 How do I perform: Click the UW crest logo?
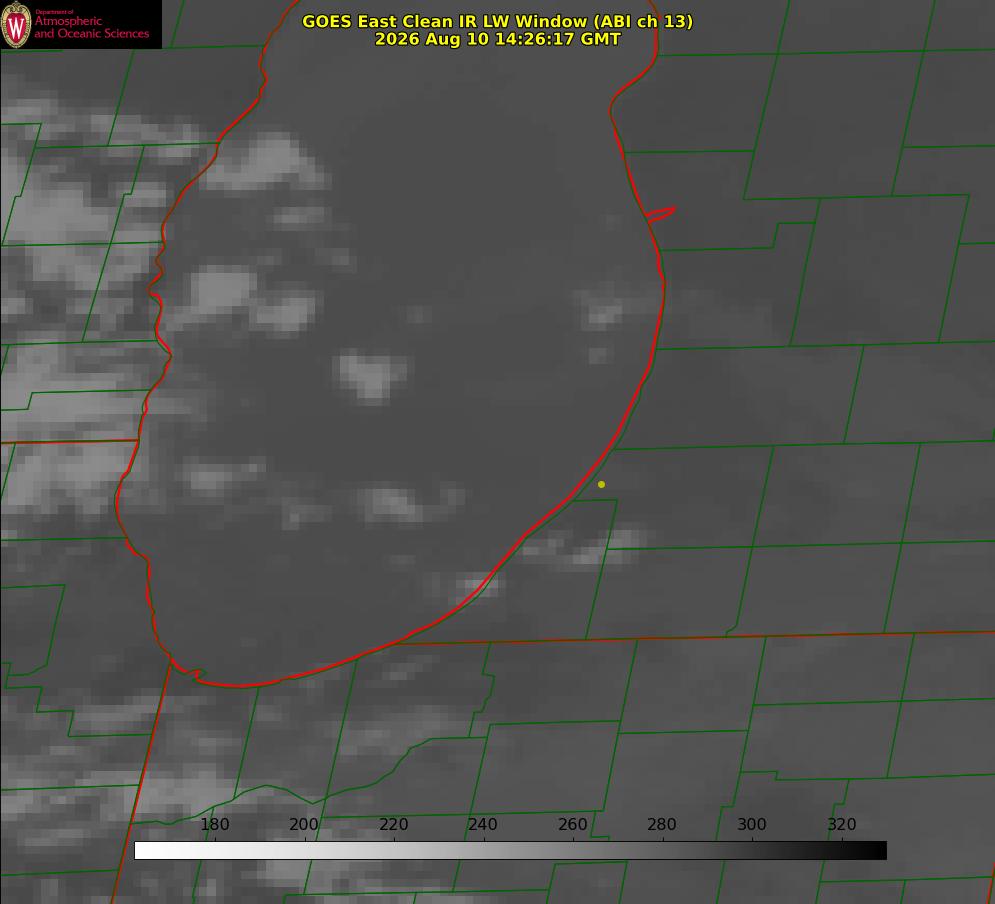click(16, 24)
